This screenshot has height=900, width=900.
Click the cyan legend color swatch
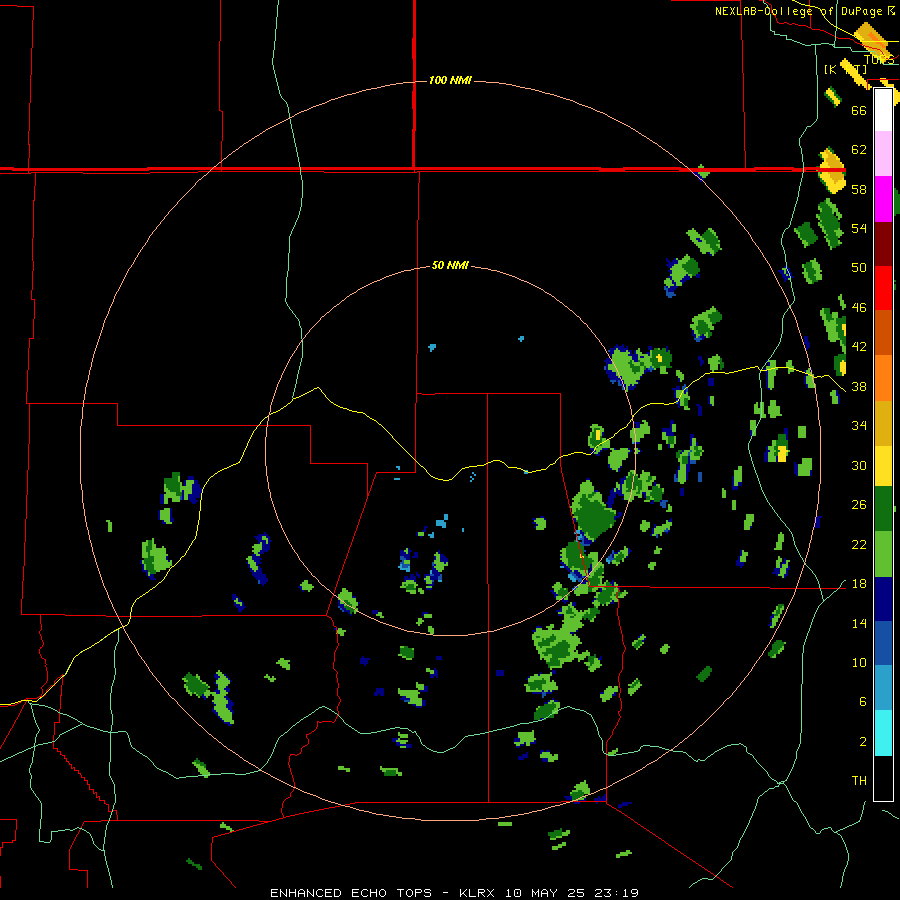pos(883,734)
